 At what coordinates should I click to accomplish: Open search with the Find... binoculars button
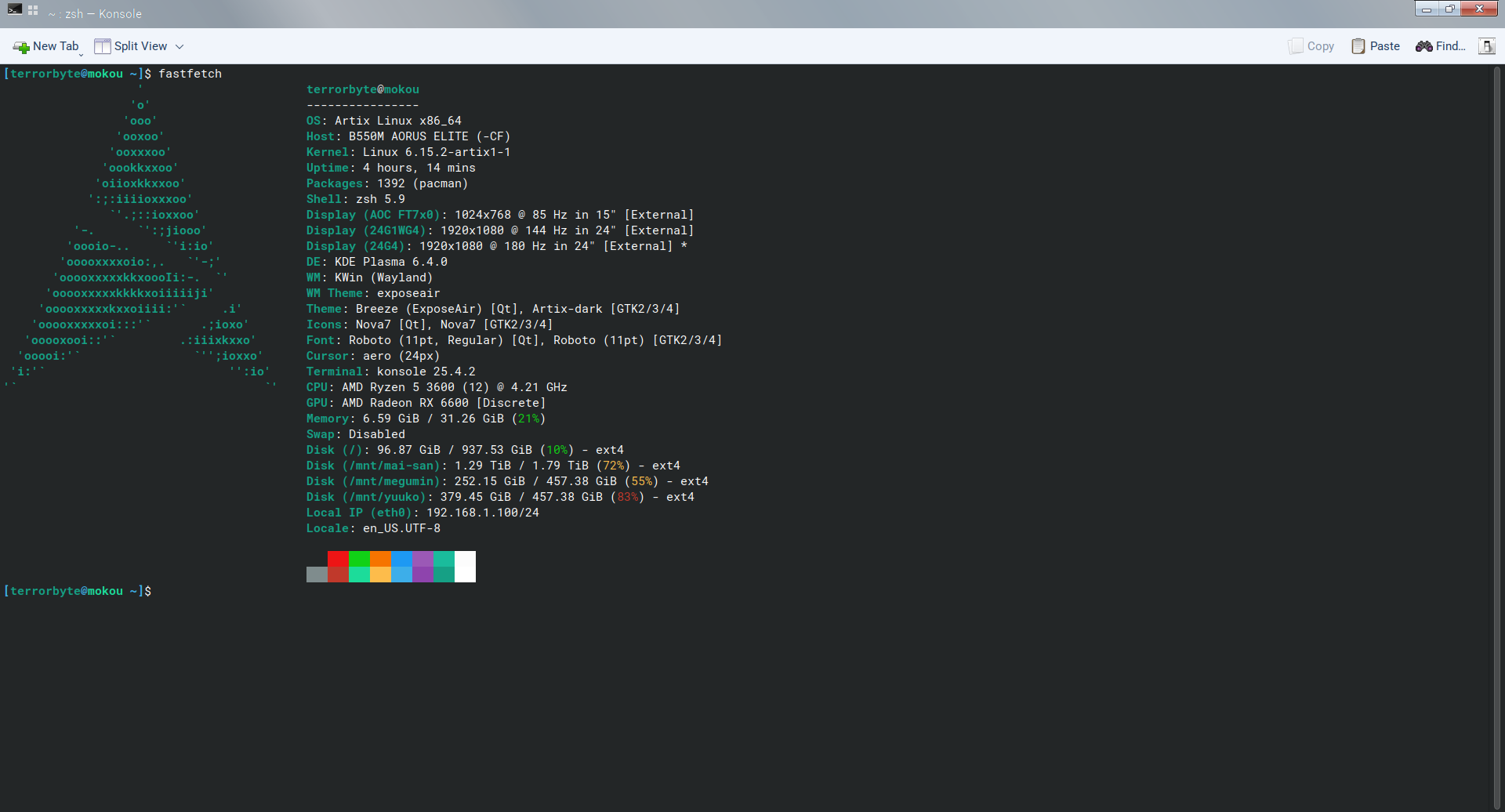1441,46
